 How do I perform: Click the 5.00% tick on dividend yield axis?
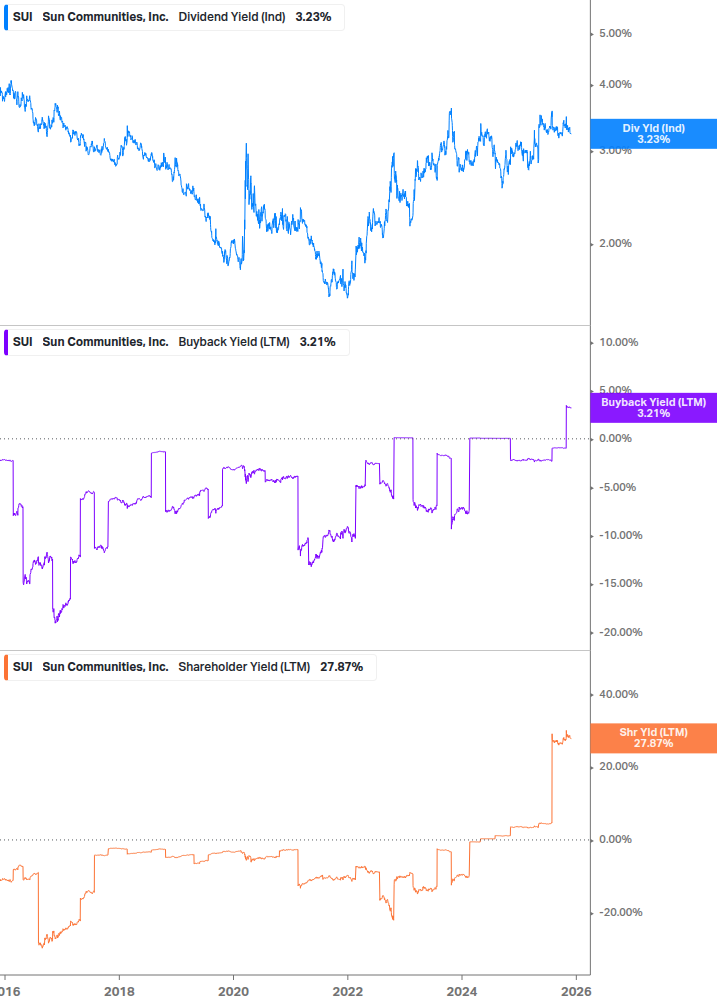coord(615,33)
